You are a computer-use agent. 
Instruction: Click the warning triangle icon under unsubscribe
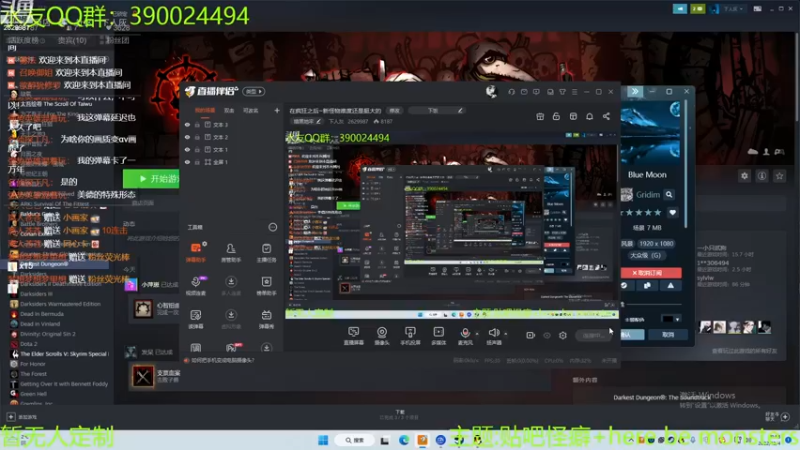point(670,286)
